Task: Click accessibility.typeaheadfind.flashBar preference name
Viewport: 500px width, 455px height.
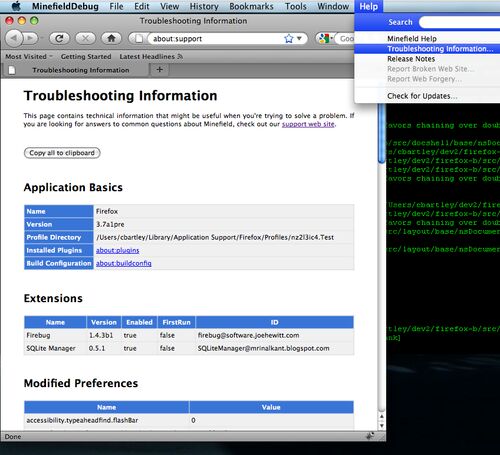Action: click(82, 420)
